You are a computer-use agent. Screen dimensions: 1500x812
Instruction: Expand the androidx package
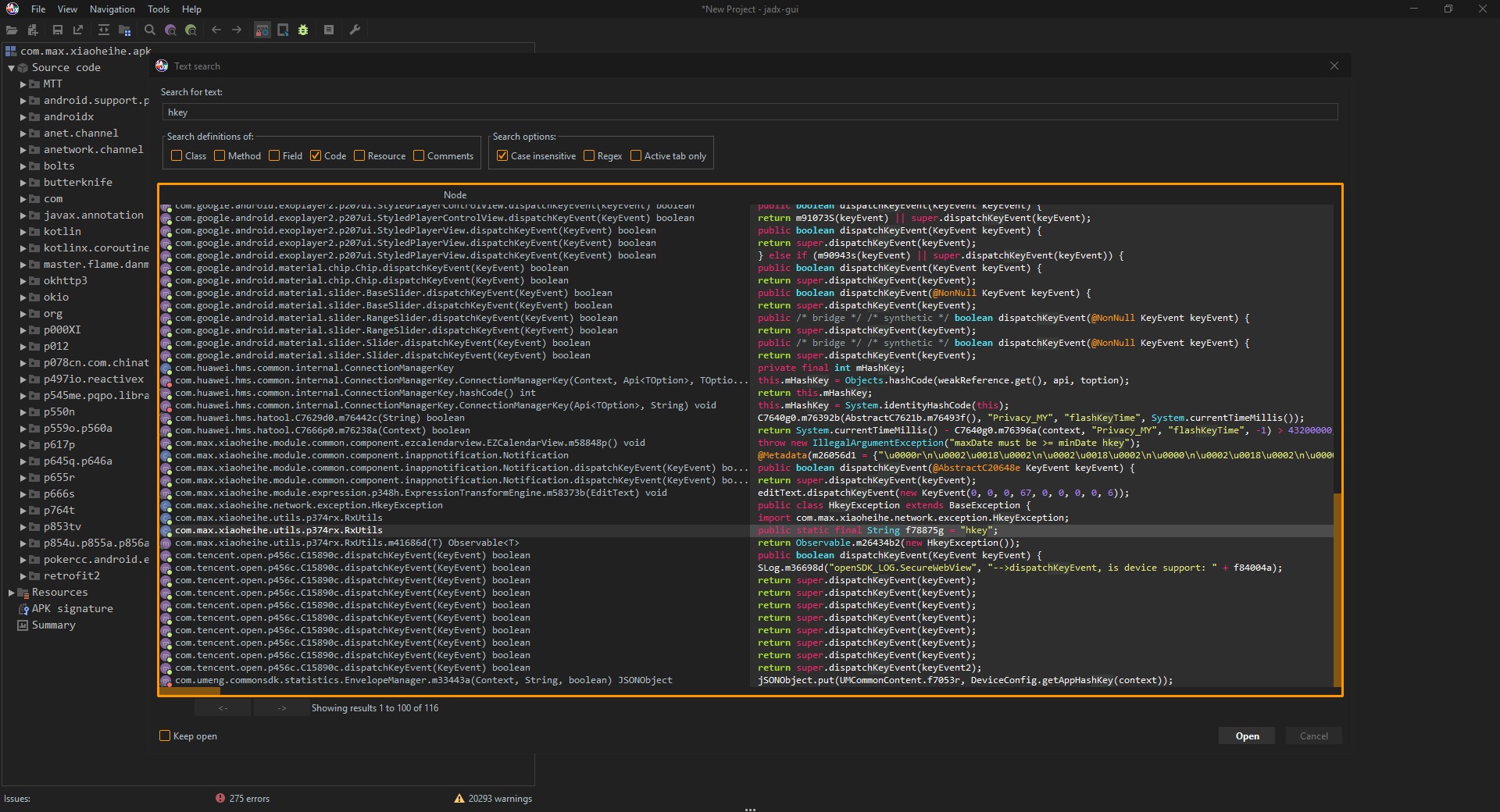(23, 117)
